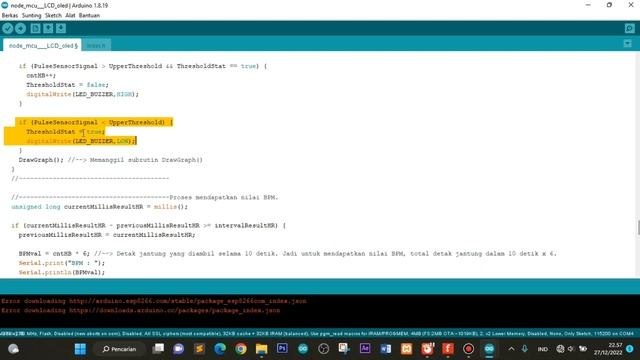Open the weather widget in taskbar
This screenshot has width=640, height=360.
point(13,349)
